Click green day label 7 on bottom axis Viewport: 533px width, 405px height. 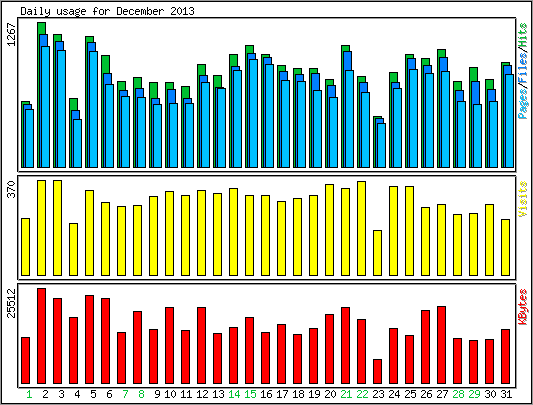coord(125,394)
